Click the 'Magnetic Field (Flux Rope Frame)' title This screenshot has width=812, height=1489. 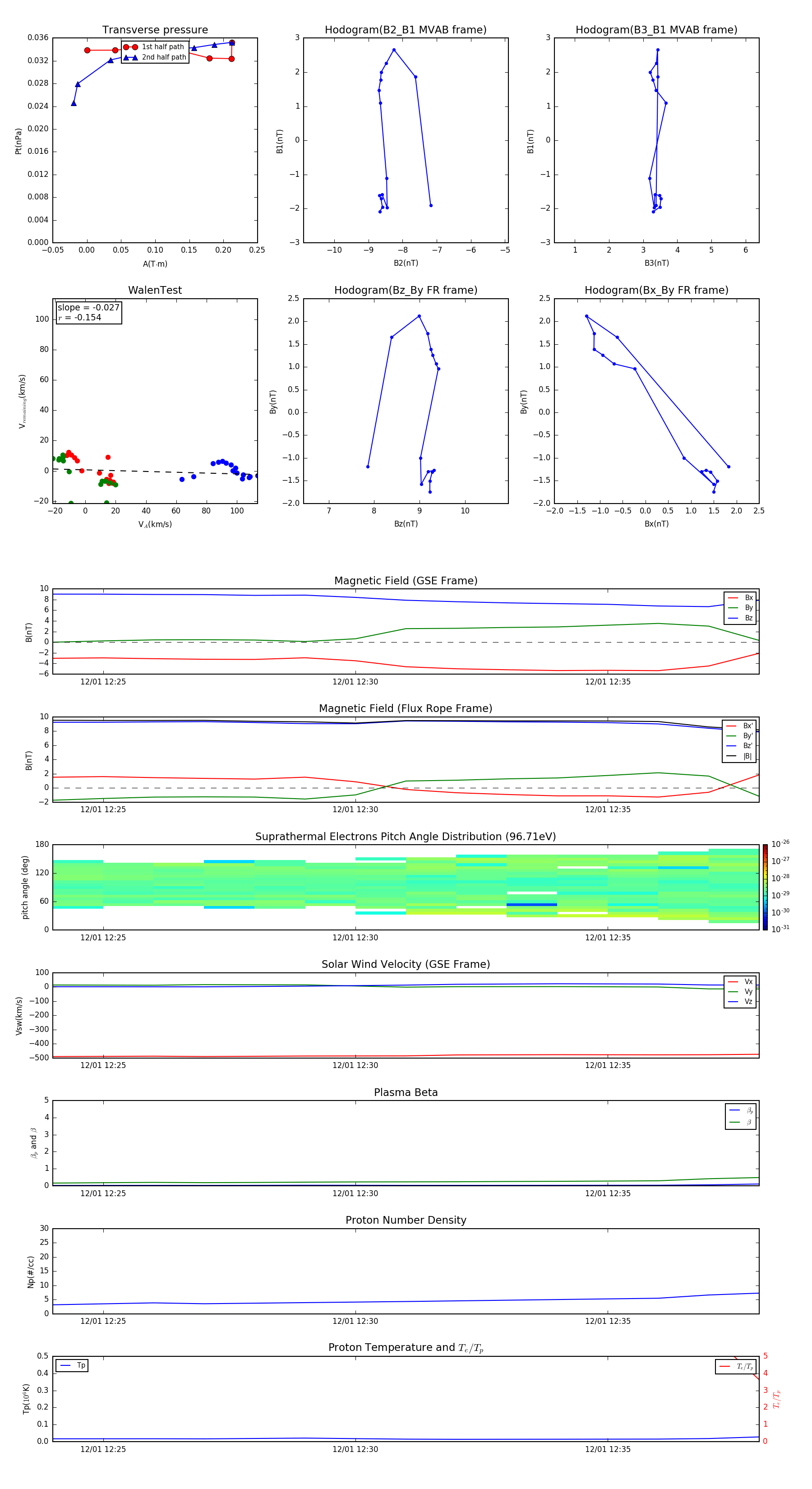coord(406,709)
